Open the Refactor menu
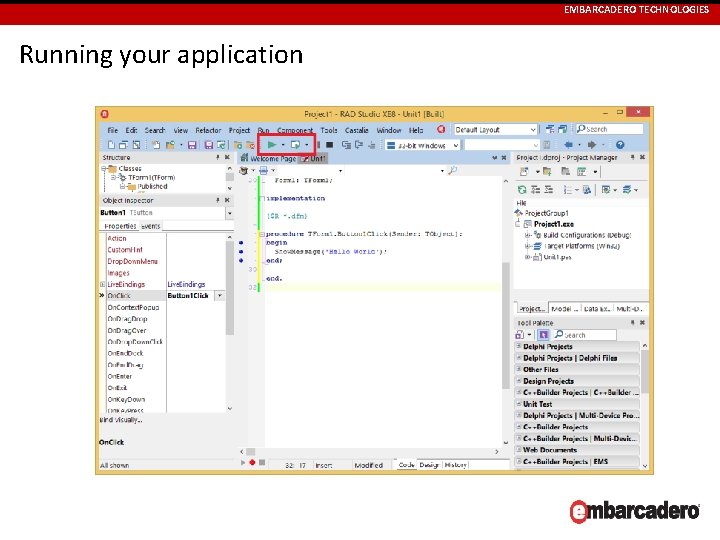720x540 pixels. click(x=208, y=130)
